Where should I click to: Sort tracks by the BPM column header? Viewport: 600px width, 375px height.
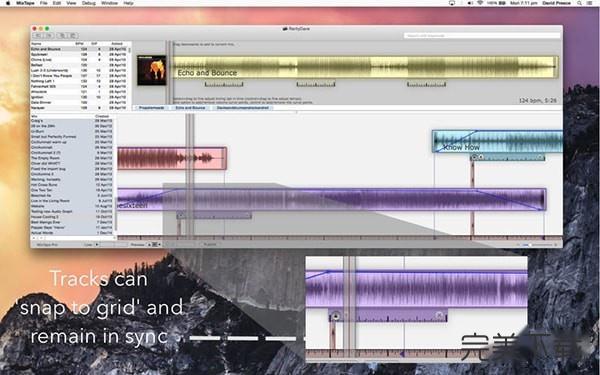pos(80,44)
